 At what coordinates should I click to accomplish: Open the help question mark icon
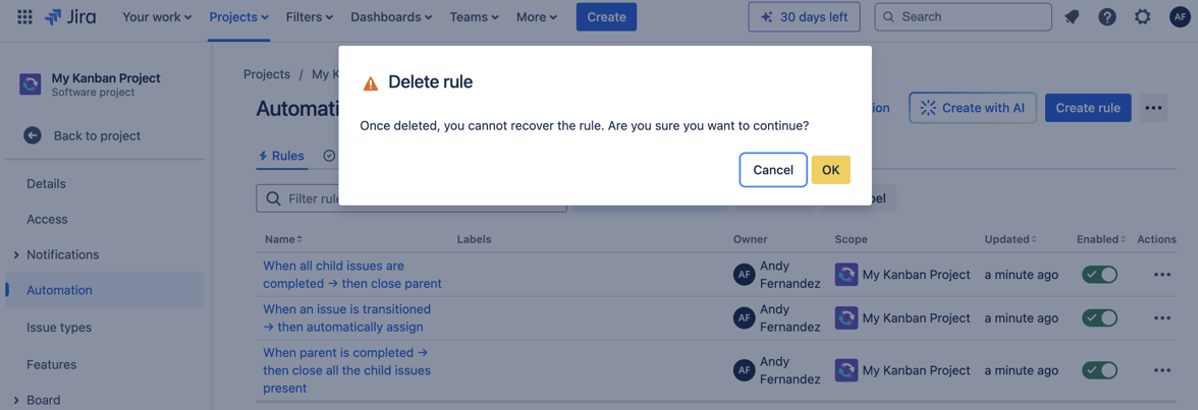click(x=1107, y=17)
